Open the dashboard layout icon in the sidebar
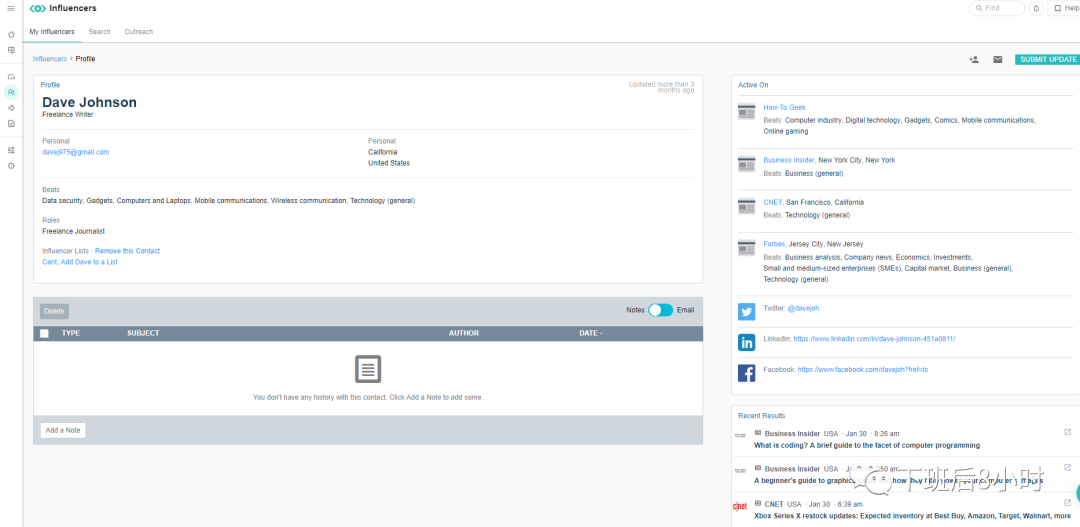Image resolution: width=1080 pixels, height=527 pixels. click(11, 50)
